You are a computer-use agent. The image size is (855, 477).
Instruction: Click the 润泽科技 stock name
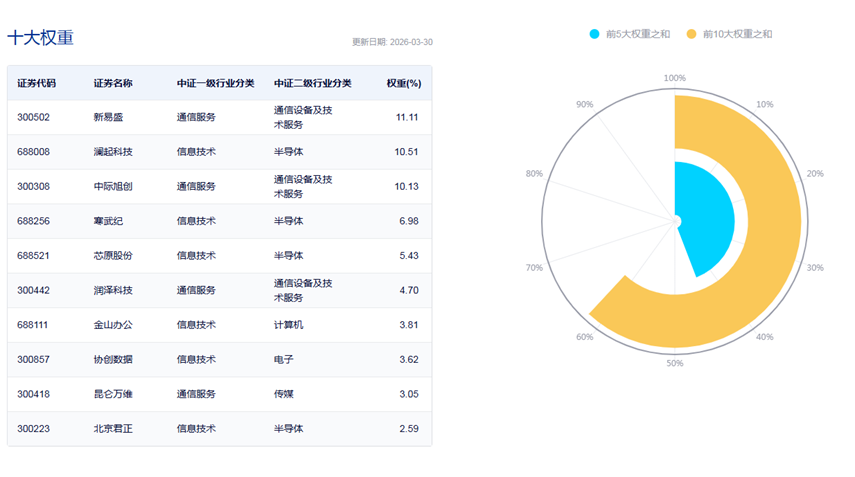point(113,290)
